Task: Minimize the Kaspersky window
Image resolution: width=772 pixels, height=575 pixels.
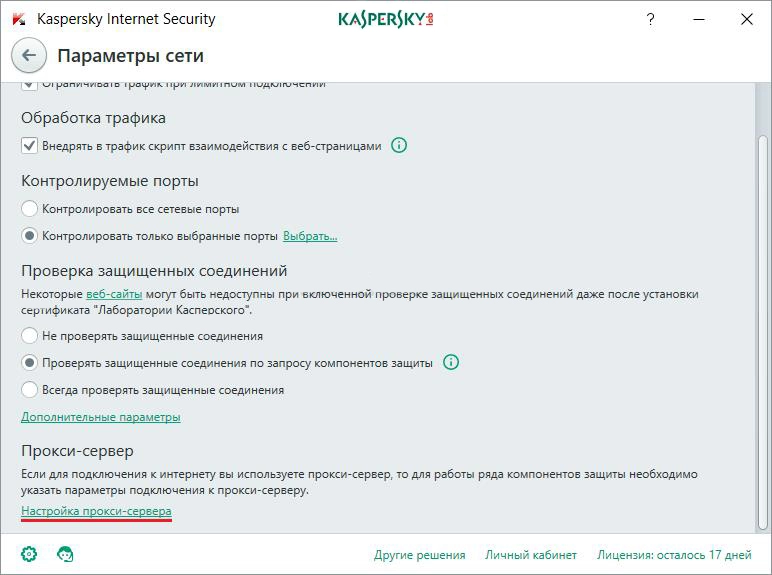Action: (699, 19)
